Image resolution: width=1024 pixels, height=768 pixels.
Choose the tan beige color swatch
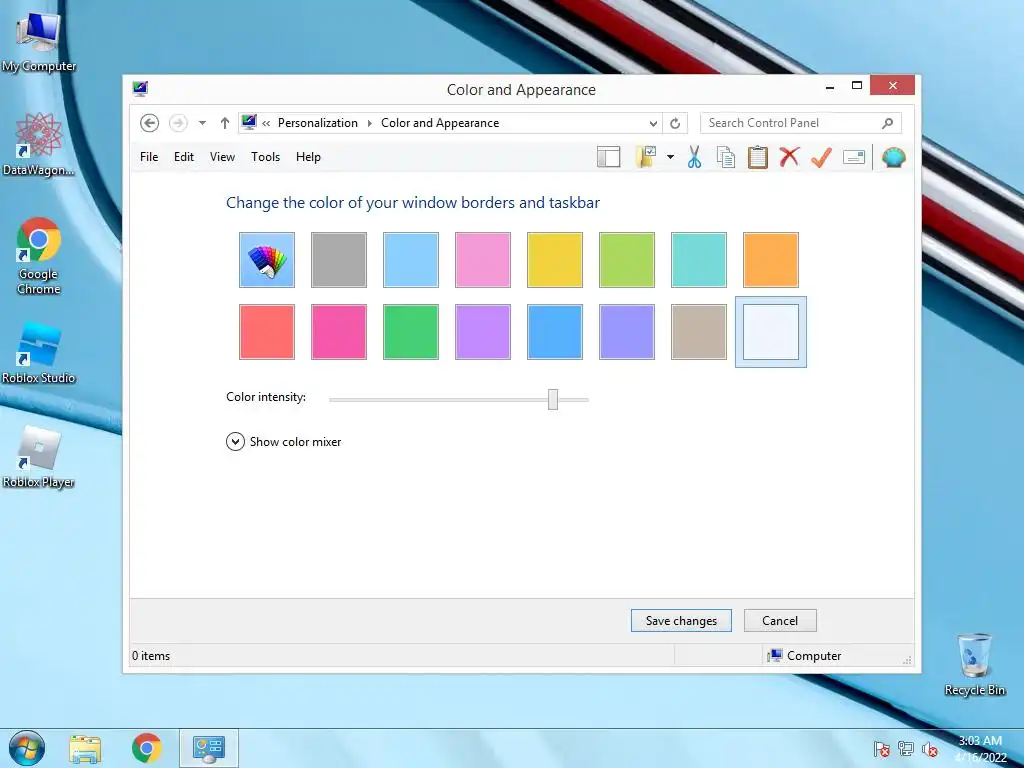[x=699, y=332]
